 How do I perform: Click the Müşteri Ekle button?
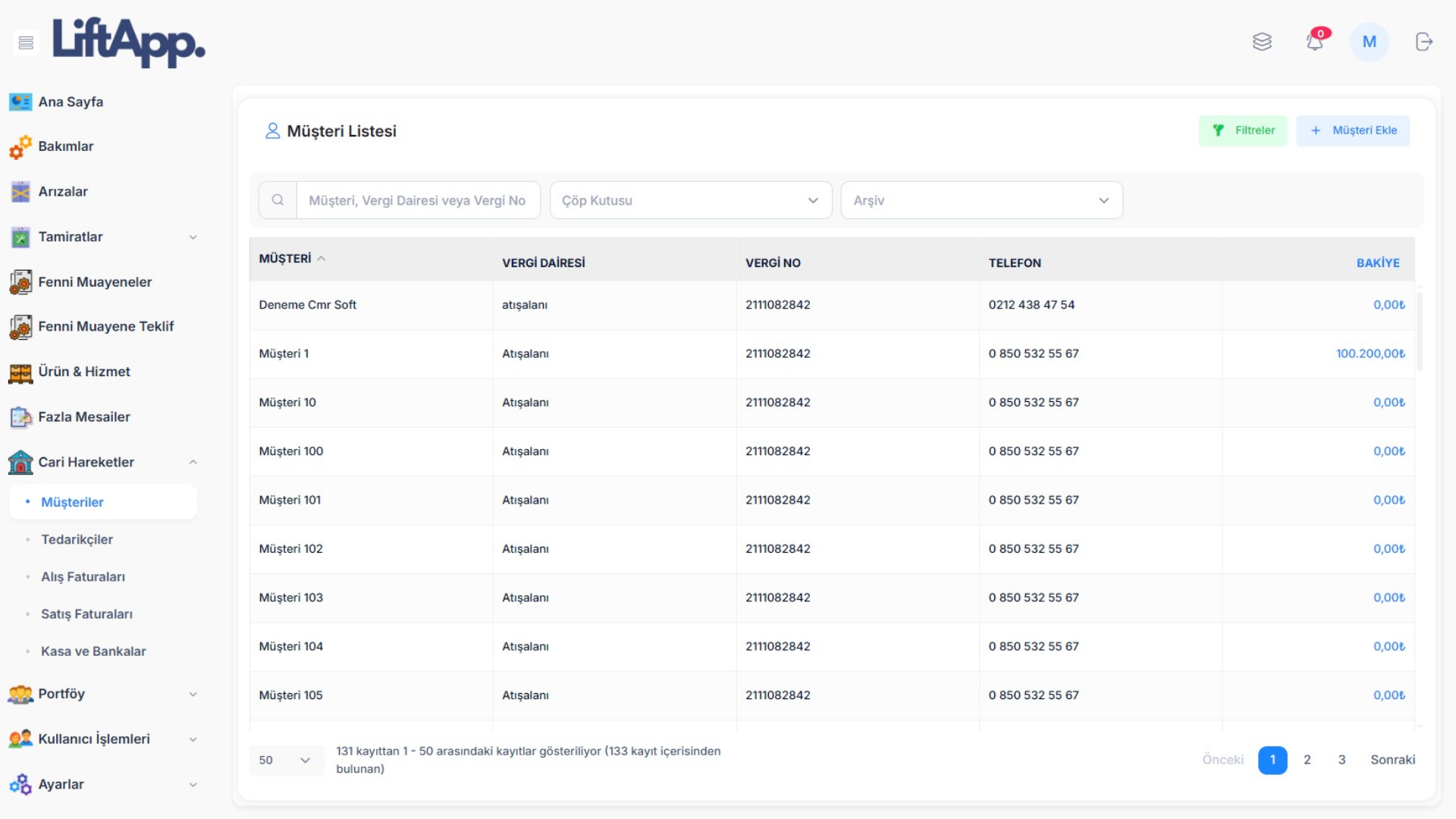(x=1353, y=130)
